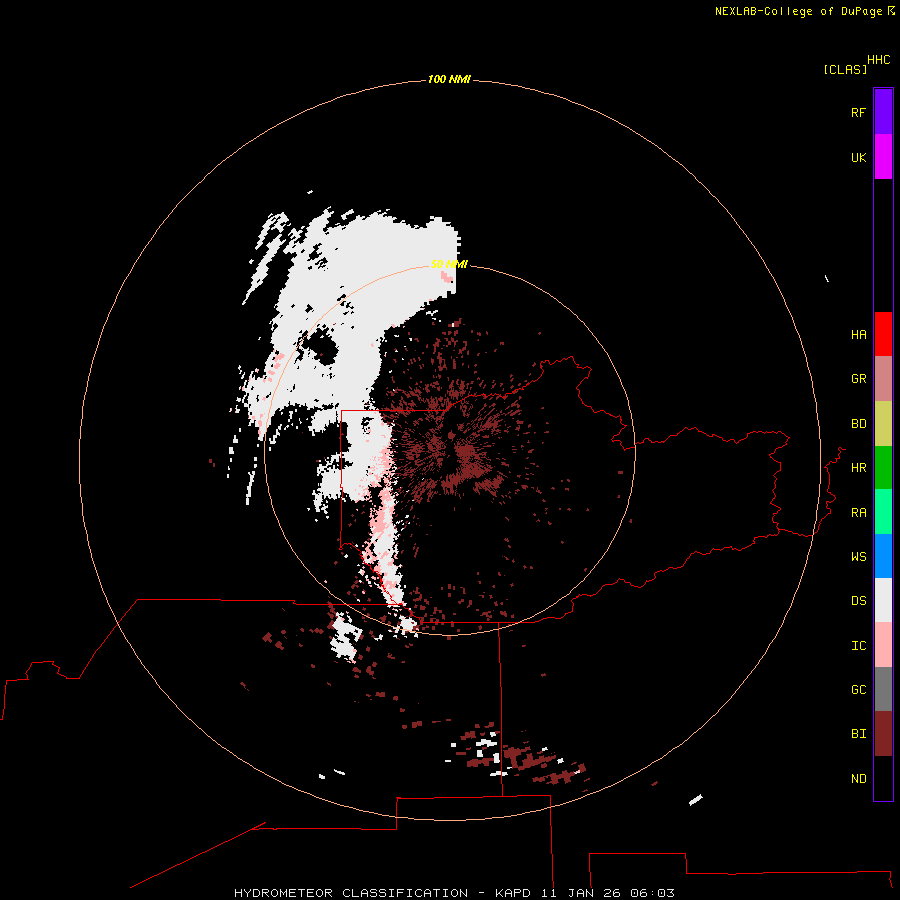This screenshot has height=900, width=900.
Task: Click the 100 NMI range ring label
Action: (x=449, y=79)
